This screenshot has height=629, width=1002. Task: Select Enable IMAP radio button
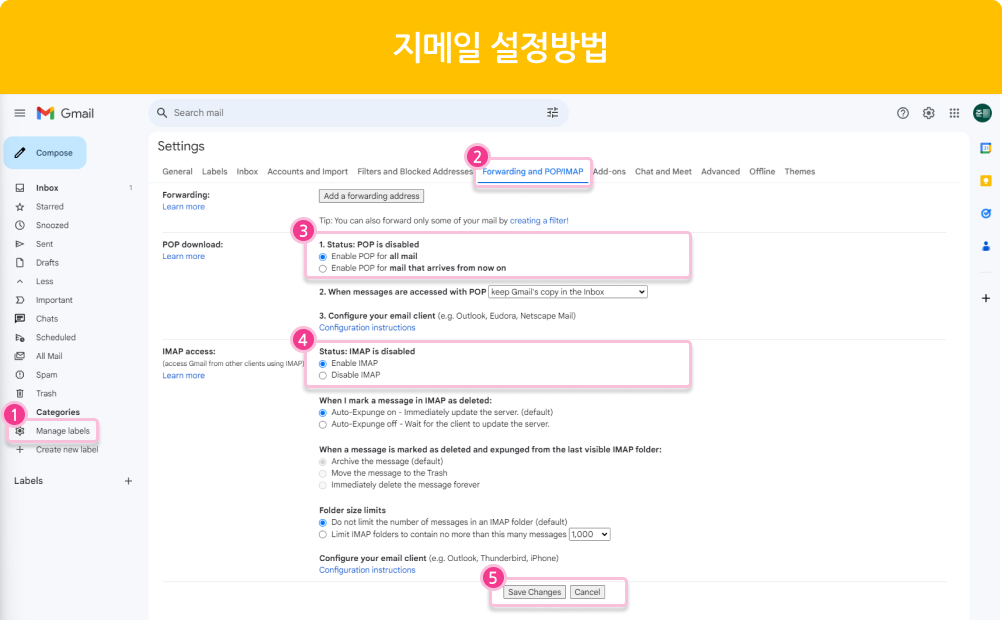[323, 364]
